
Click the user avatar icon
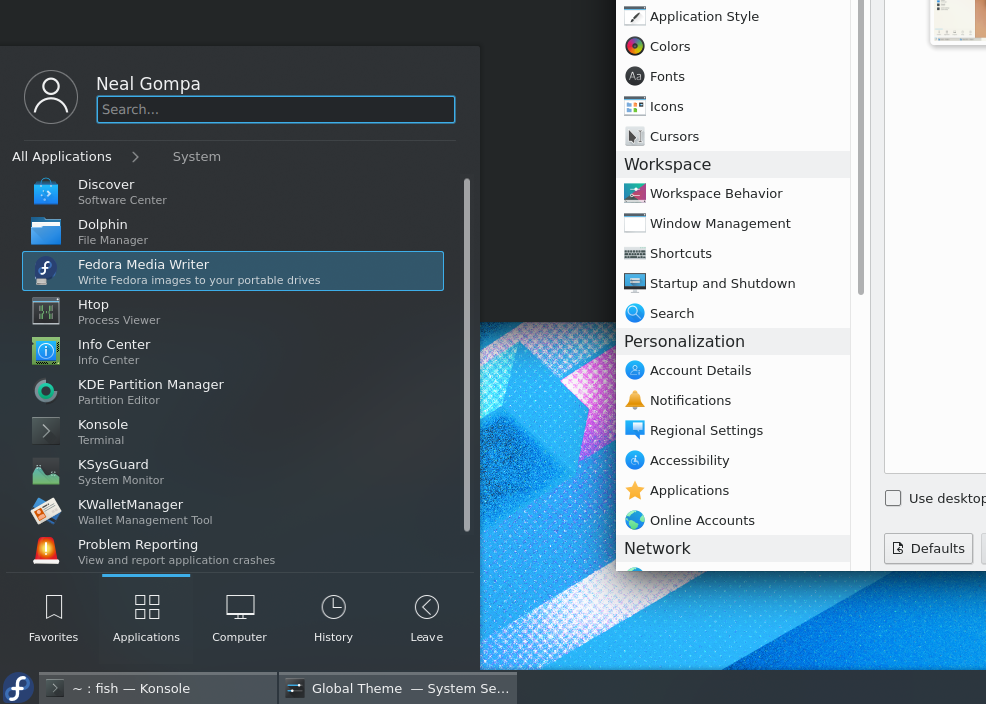(51, 97)
